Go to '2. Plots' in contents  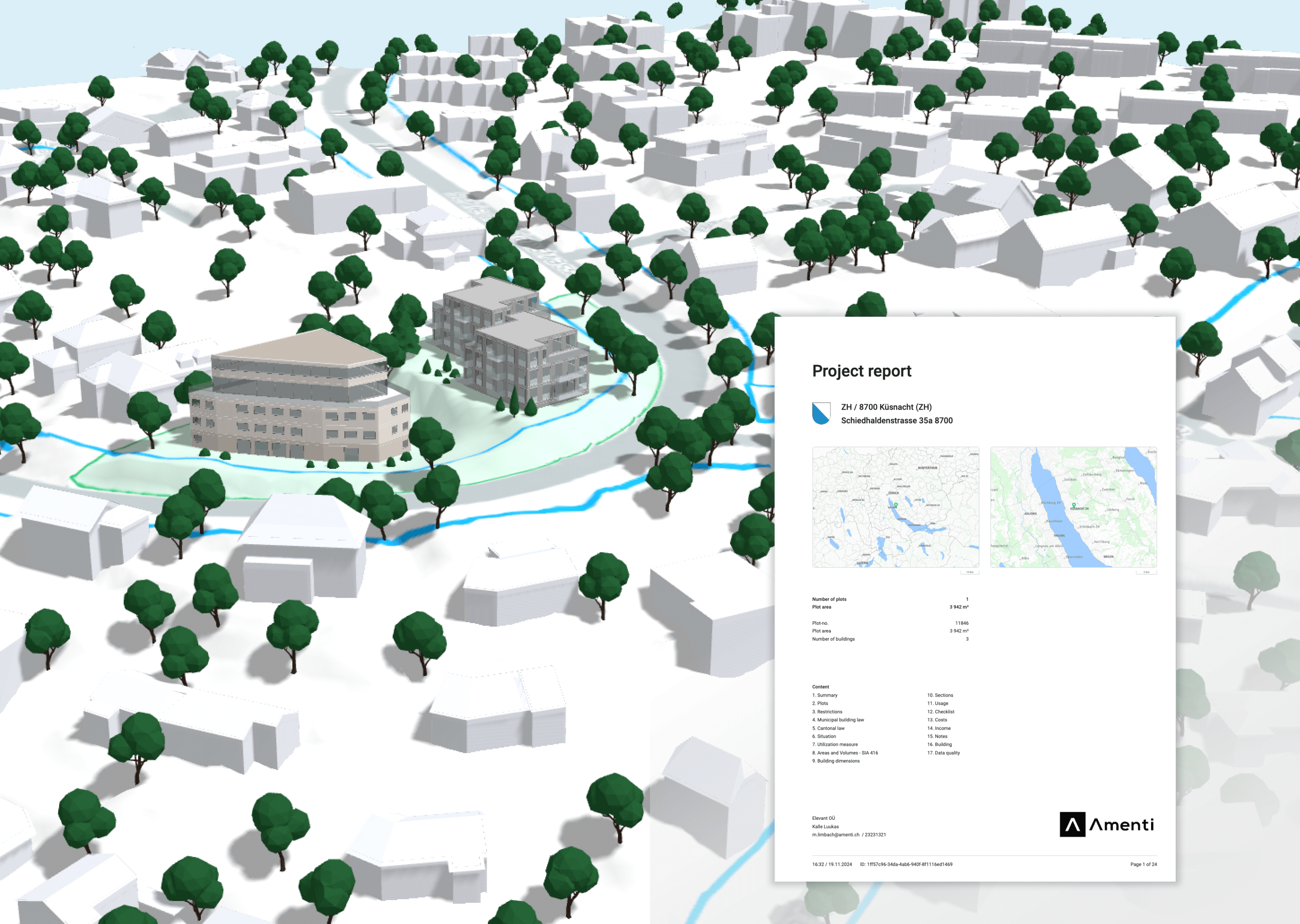[x=820, y=703]
